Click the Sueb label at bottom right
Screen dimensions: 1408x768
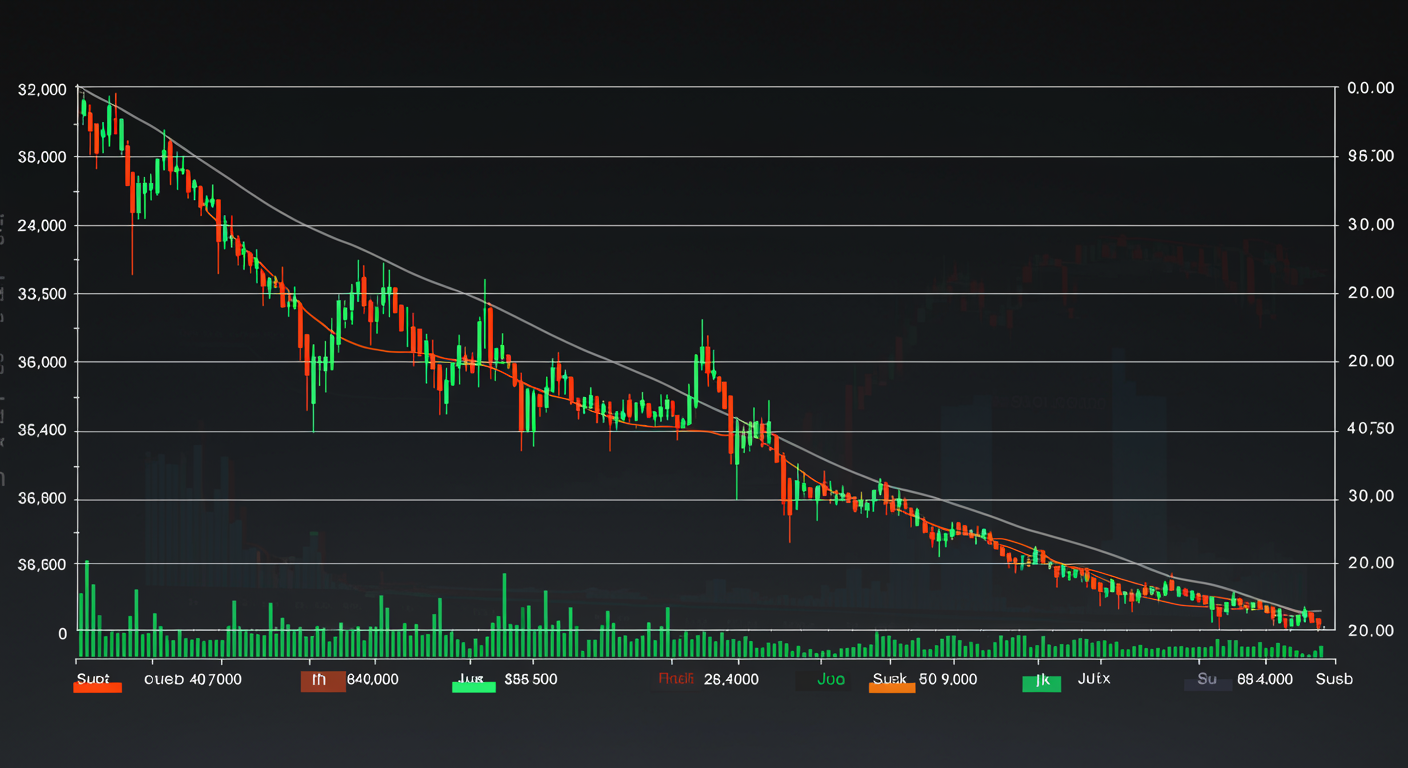coord(1334,680)
